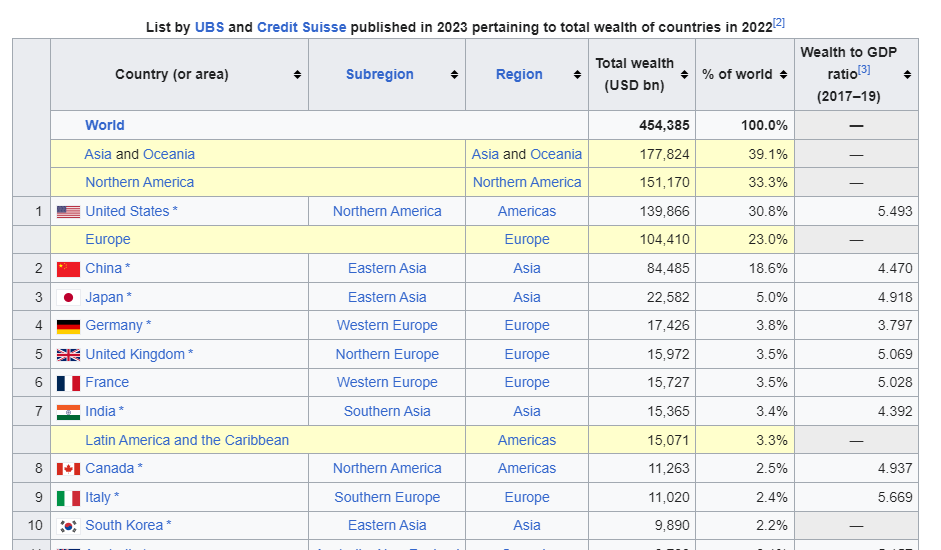Screen dimensions: 941x550
Task: Open Americas region in Canada row
Action: click(x=527, y=468)
